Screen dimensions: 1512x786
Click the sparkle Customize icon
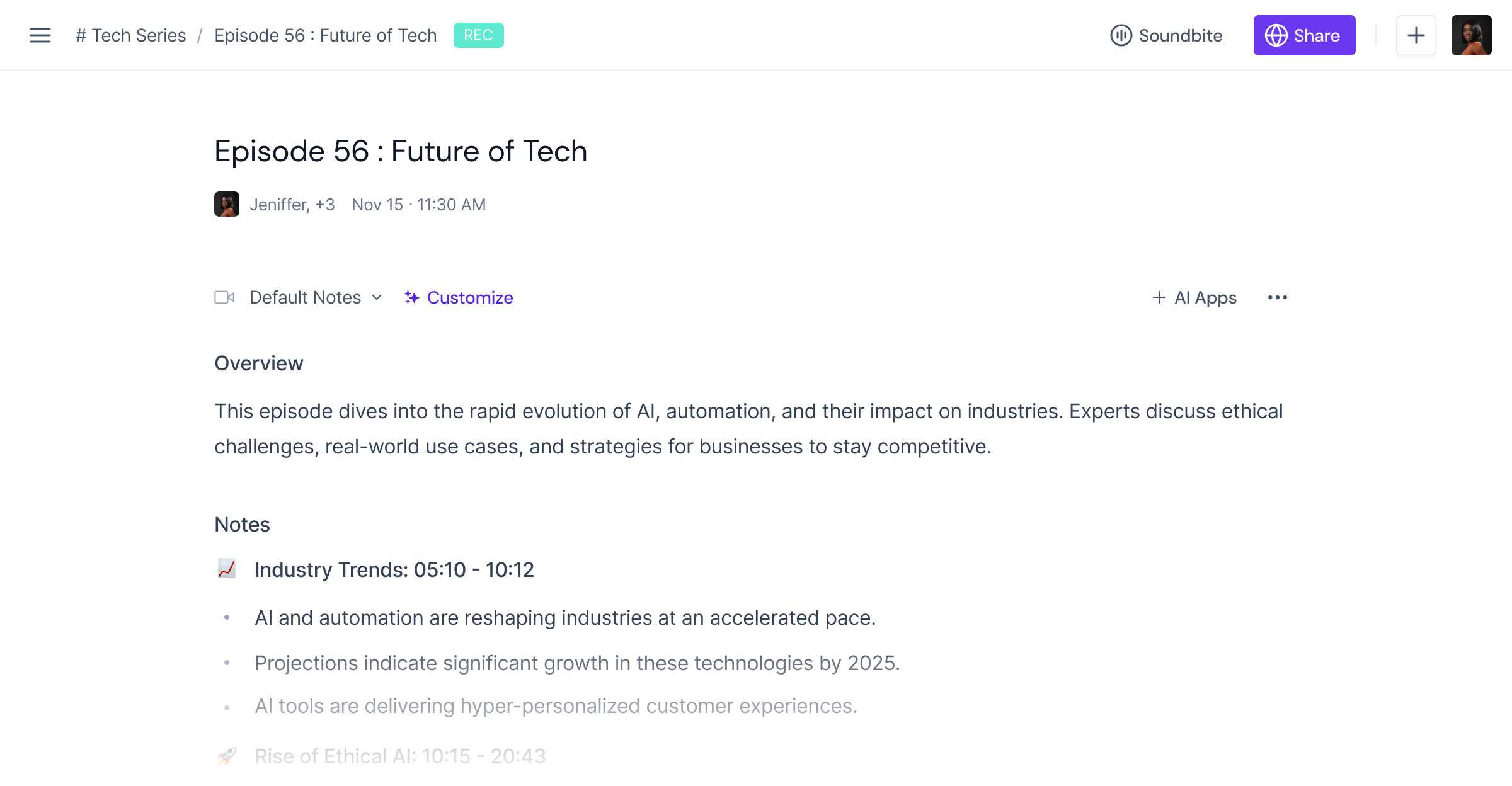coord(412,297)
